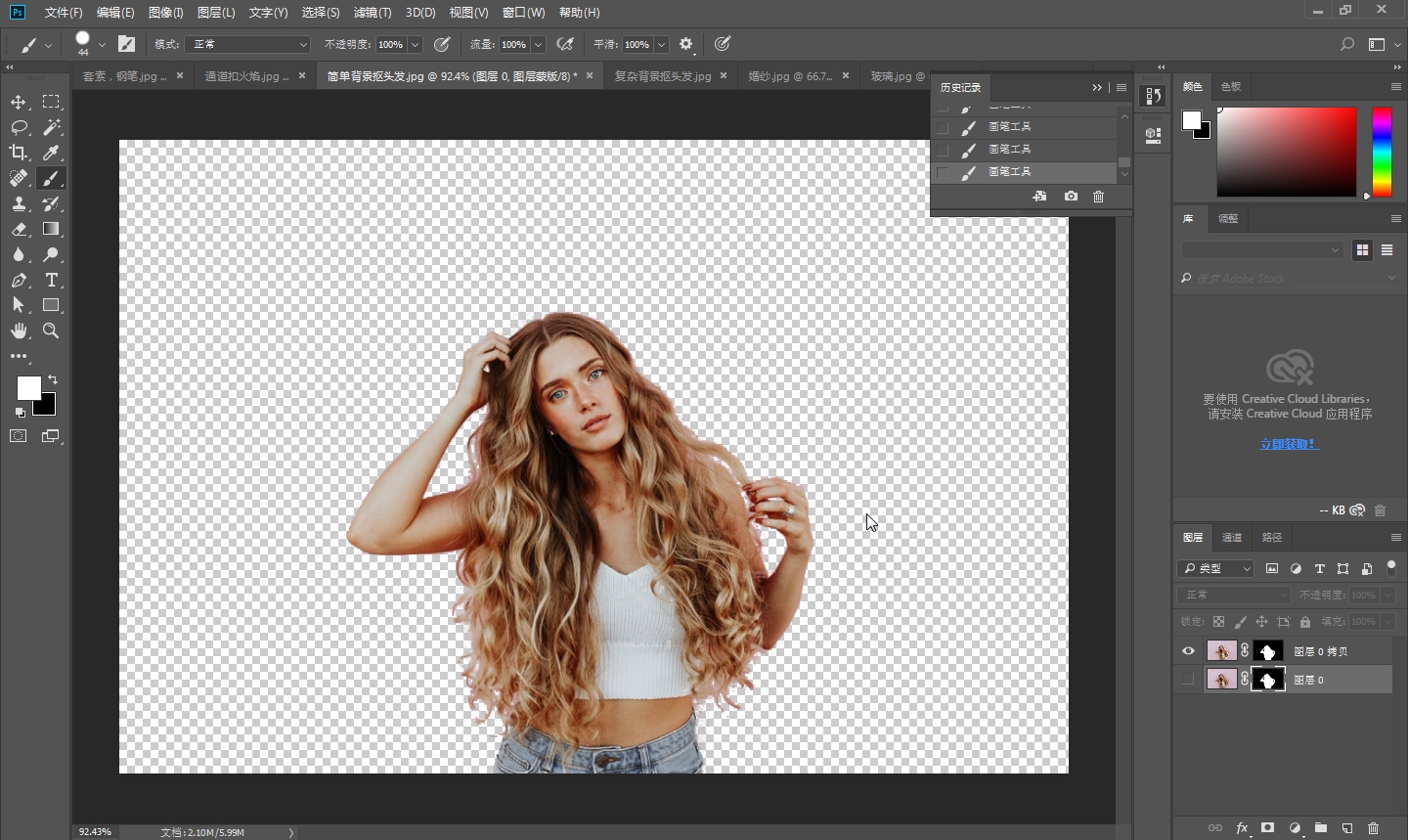Open the 滤镜(T) menu

coord(372,13)
